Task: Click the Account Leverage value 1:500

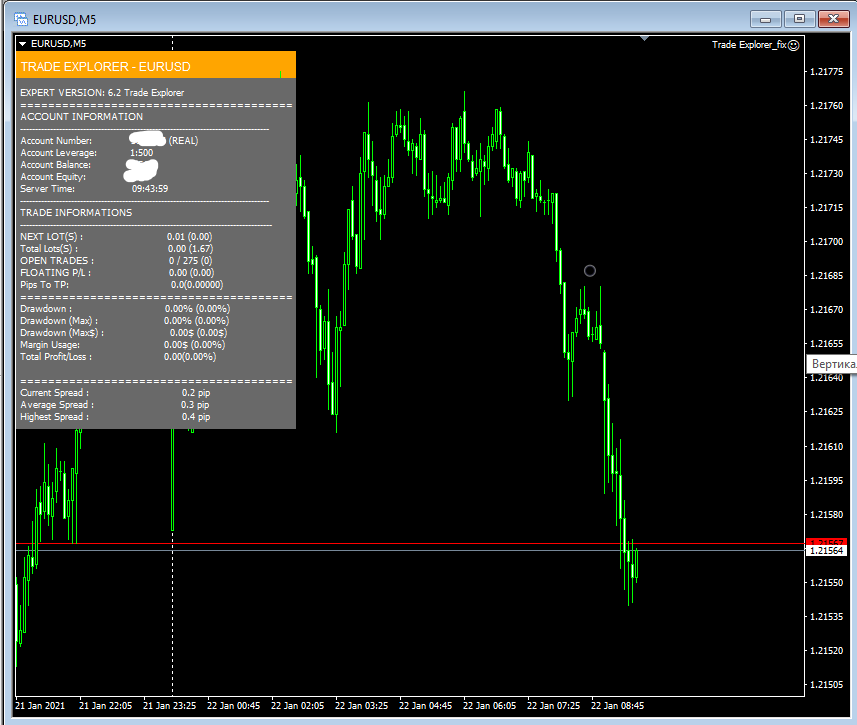Action: 142,153
